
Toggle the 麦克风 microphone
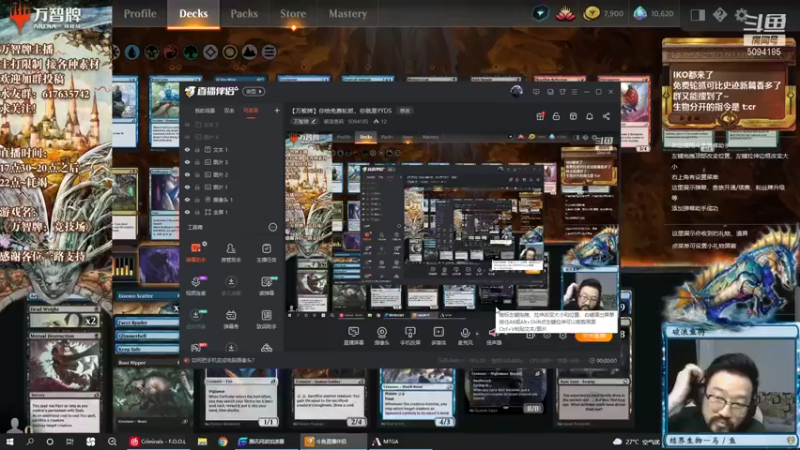click(465, 336)
